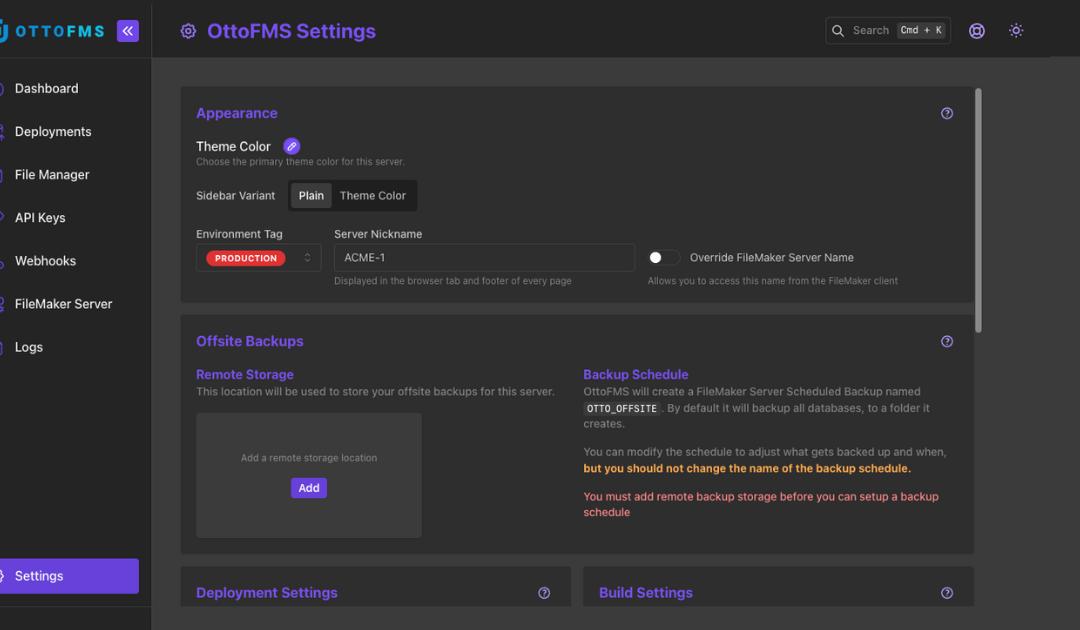The image size is (1080, 630).
Task: Click the red remote backup storage warning
Action: [x=760, y=504]
